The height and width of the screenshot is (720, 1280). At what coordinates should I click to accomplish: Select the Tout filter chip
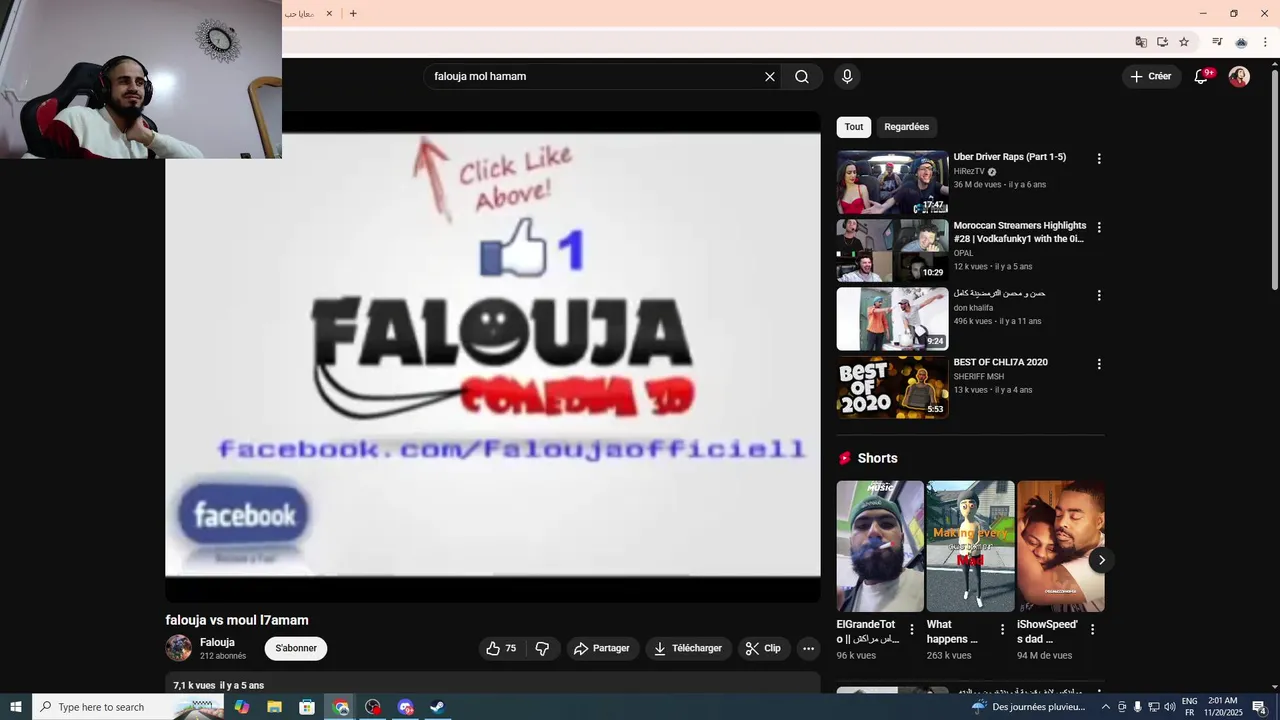[x=853, y=127]
